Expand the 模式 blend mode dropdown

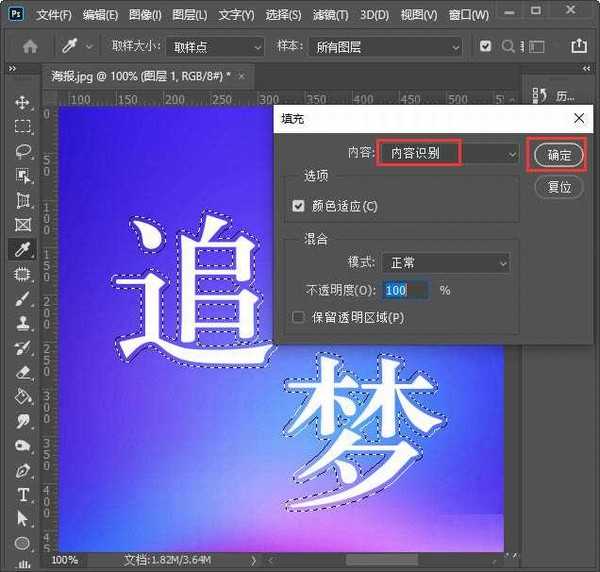[446, 262]
